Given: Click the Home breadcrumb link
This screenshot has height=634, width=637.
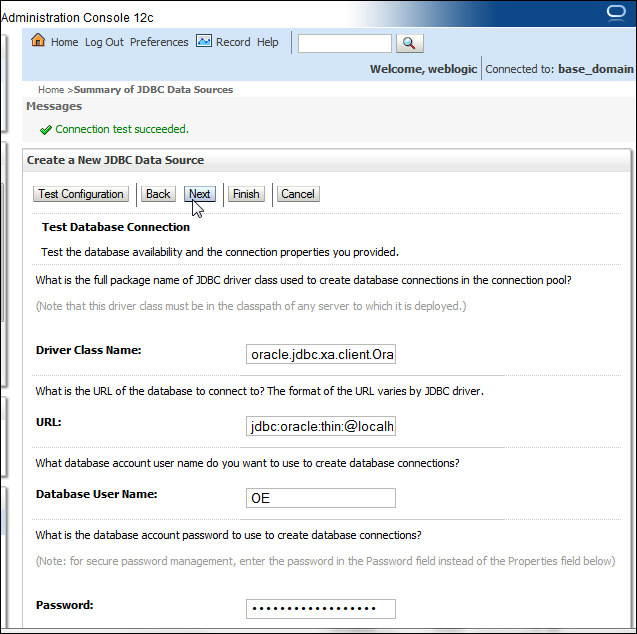Looking at the screenshot, I should point(51,90).
